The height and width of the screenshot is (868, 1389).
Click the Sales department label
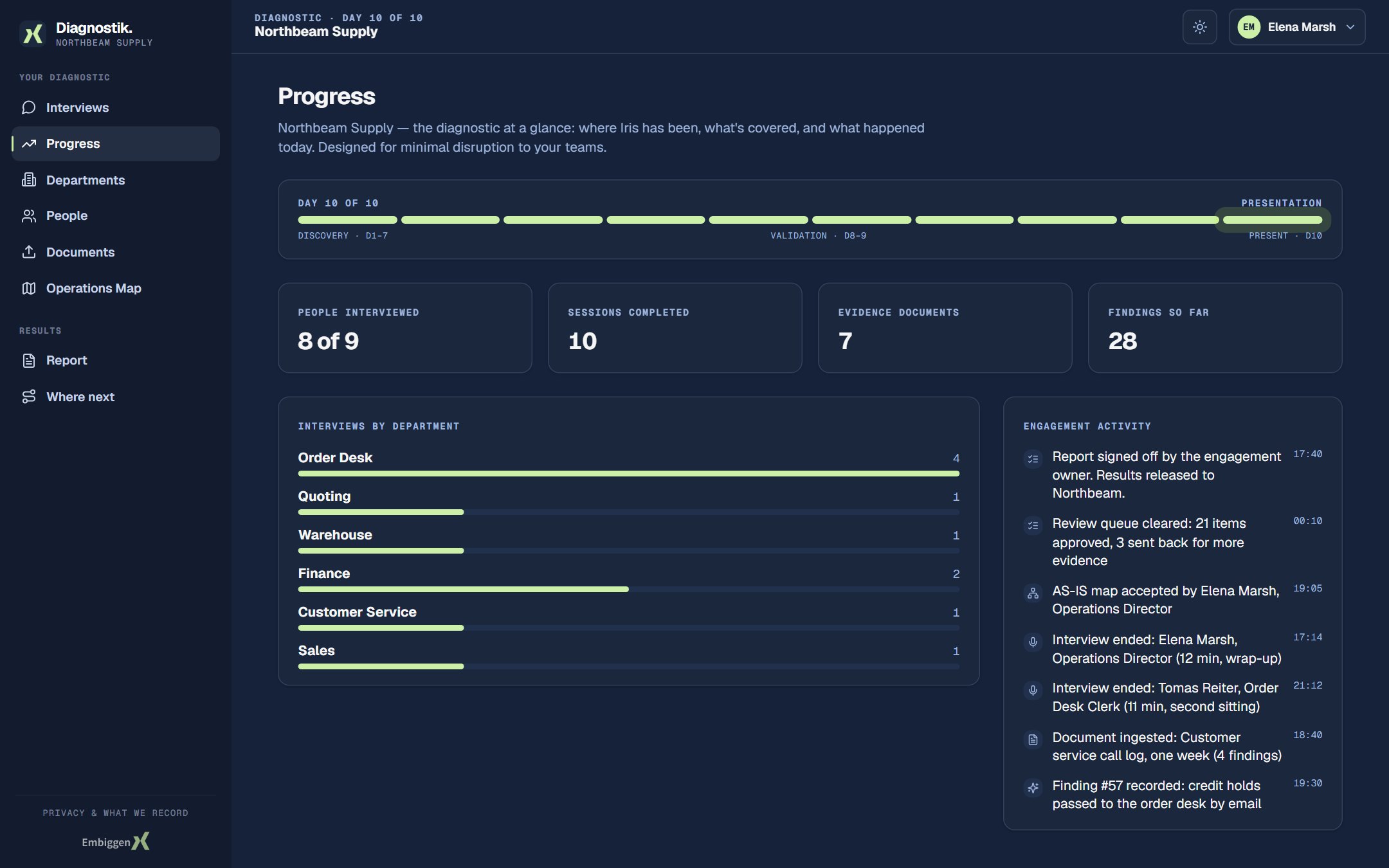(316, 651)
